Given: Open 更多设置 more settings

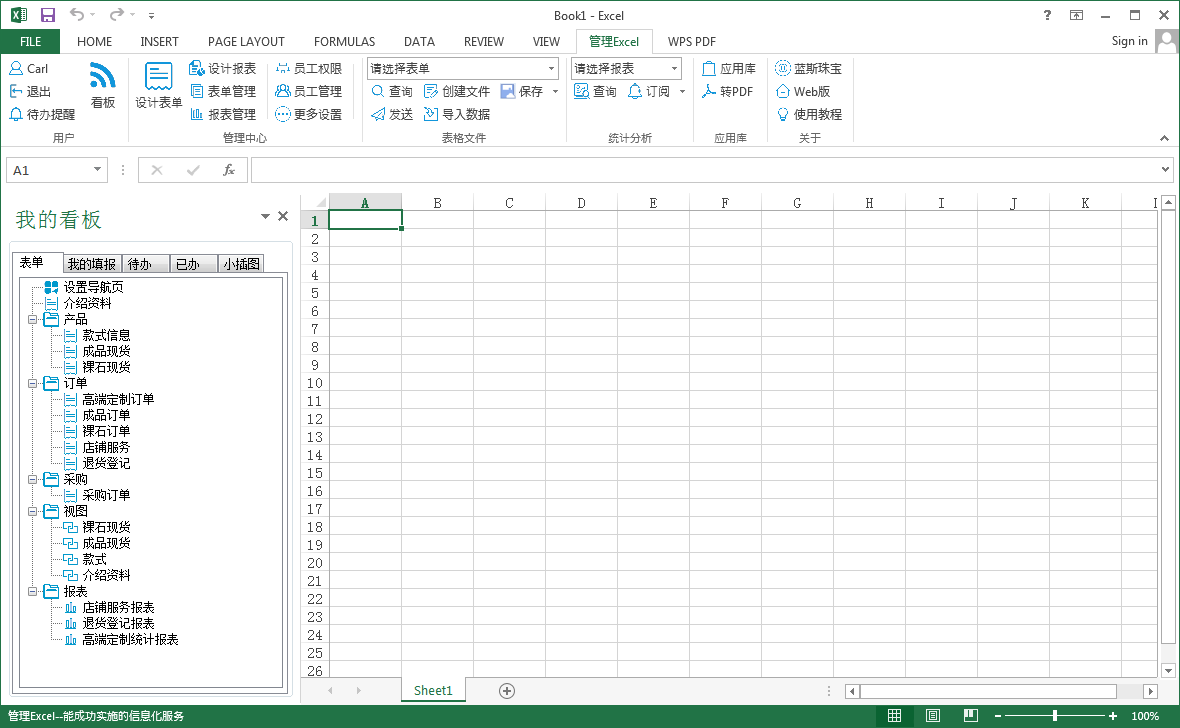Looking at the screenshot, I should coord(309,114).
